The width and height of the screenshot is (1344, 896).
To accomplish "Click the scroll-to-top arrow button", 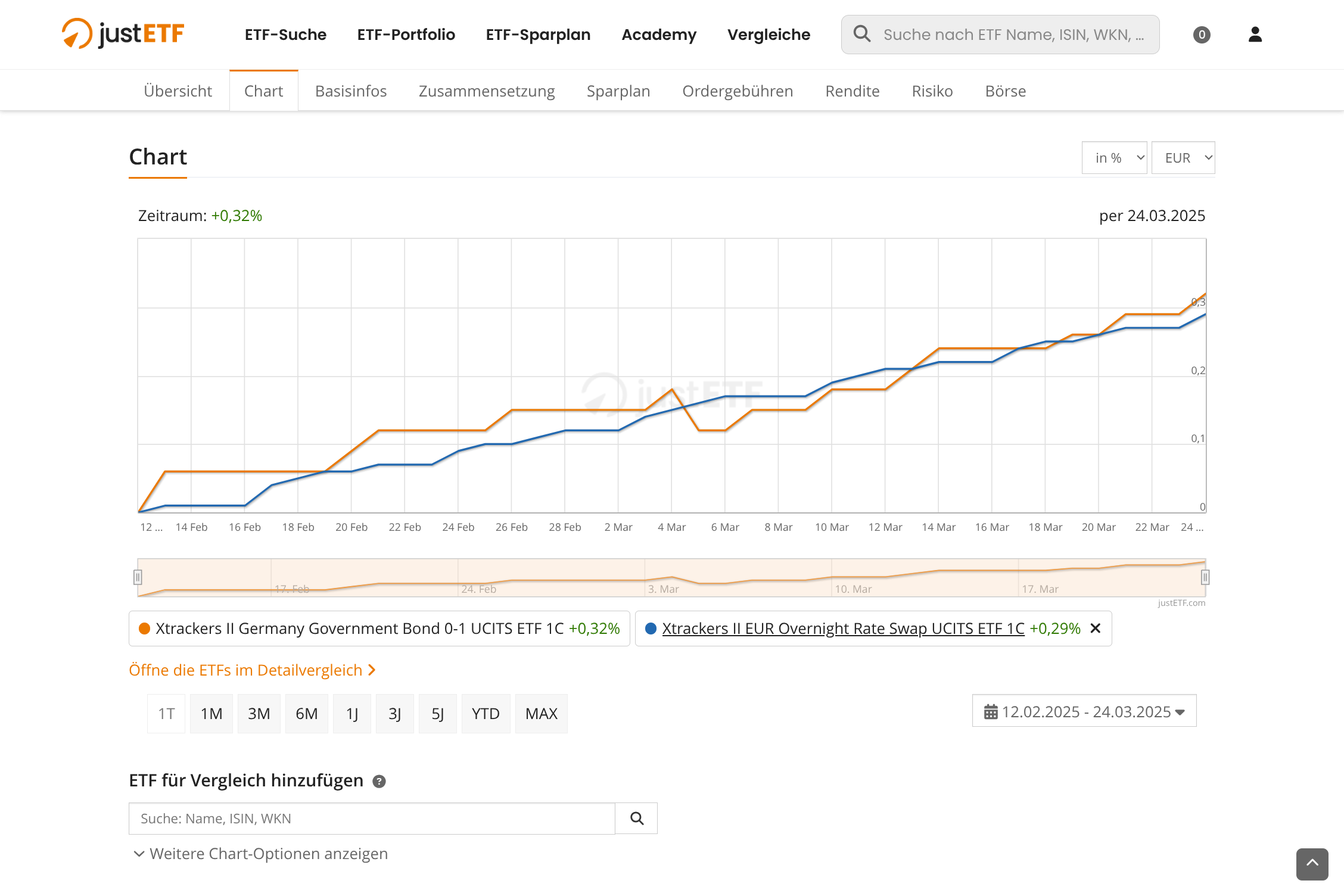I will pos(1312,863).
